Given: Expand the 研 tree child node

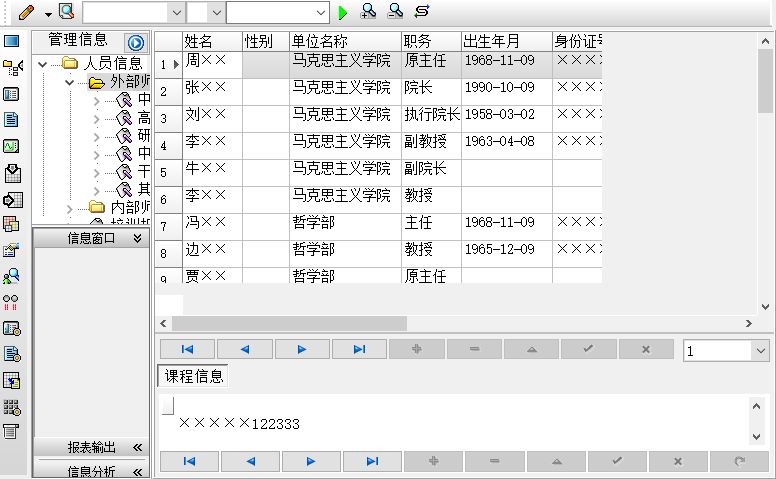Looking at the screenshot, I should [97, 137].
